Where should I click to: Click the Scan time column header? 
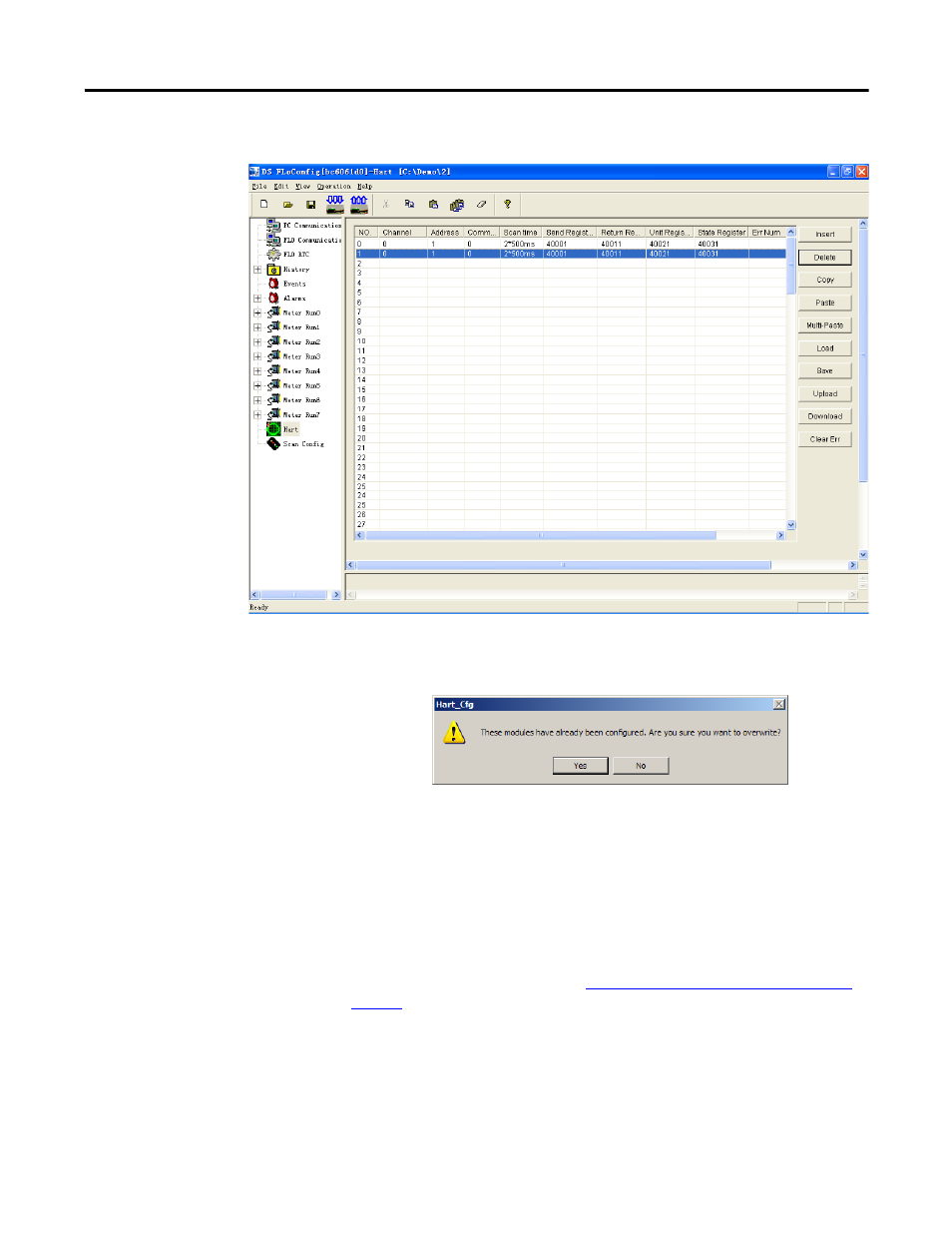click(522, 233)
